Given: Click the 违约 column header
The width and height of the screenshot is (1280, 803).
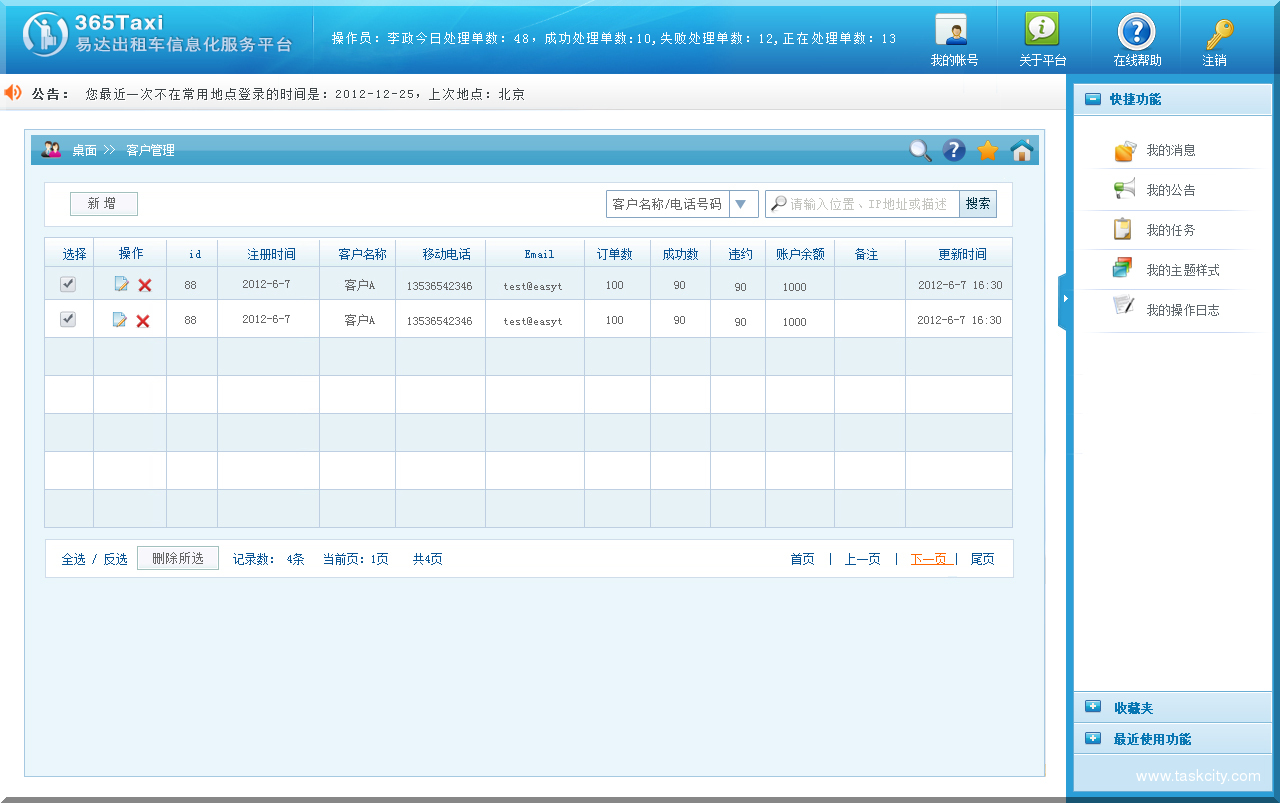Looking at the screenshot, I should 740,254.
